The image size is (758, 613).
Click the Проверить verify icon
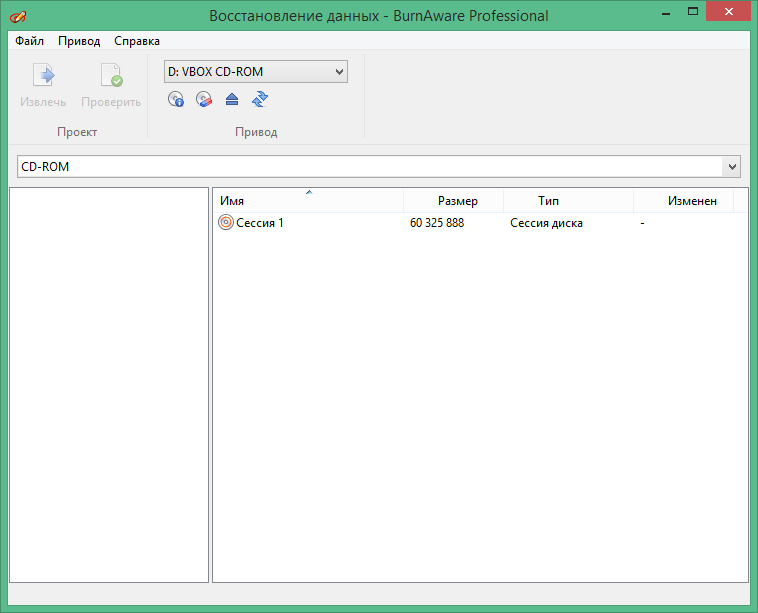pos(111,76)
